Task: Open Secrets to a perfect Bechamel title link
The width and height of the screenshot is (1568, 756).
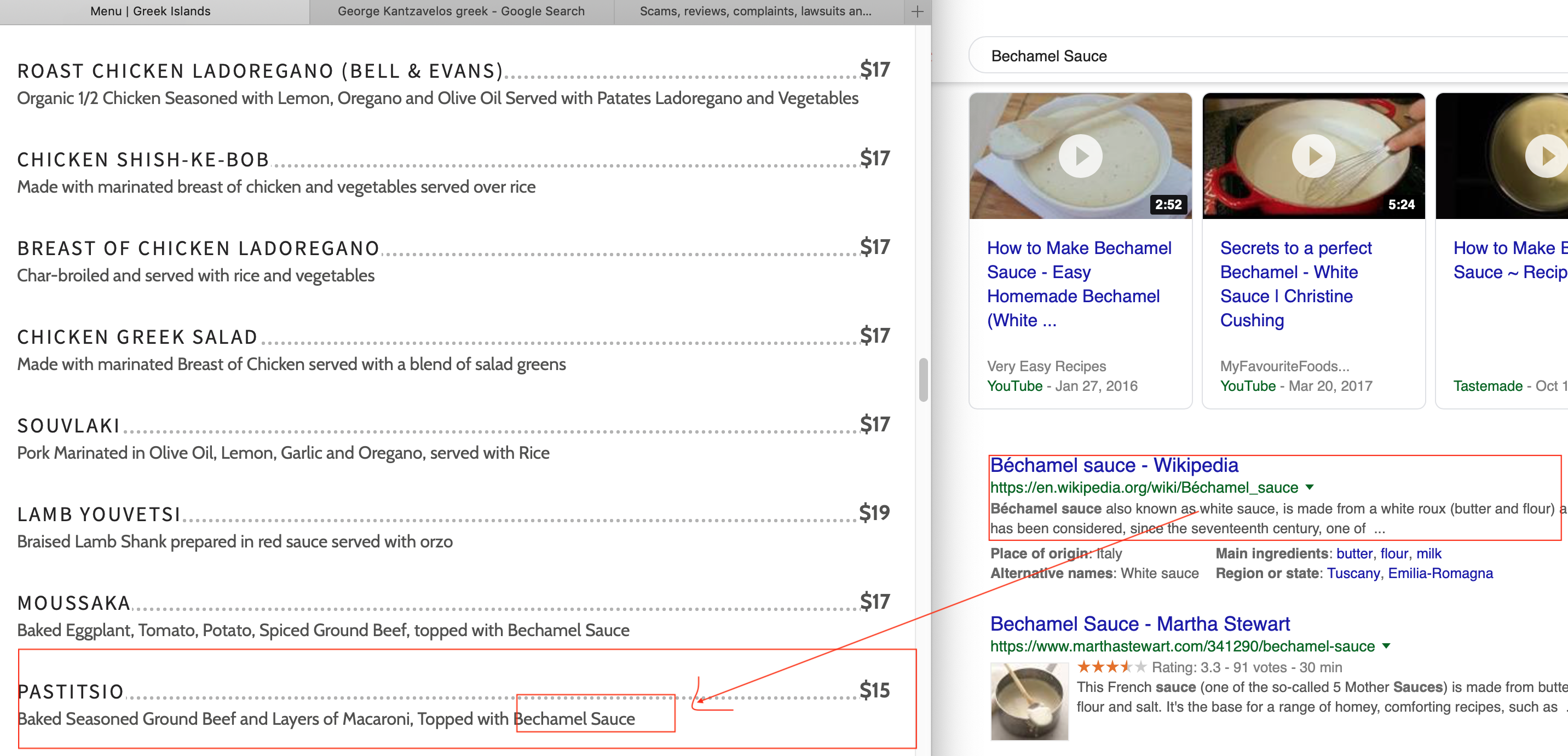Action: pyautogui.click(x=1295, y=284)
